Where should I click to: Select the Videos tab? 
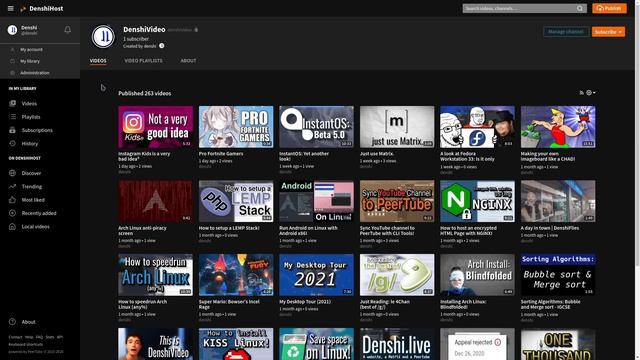(98, 60)
